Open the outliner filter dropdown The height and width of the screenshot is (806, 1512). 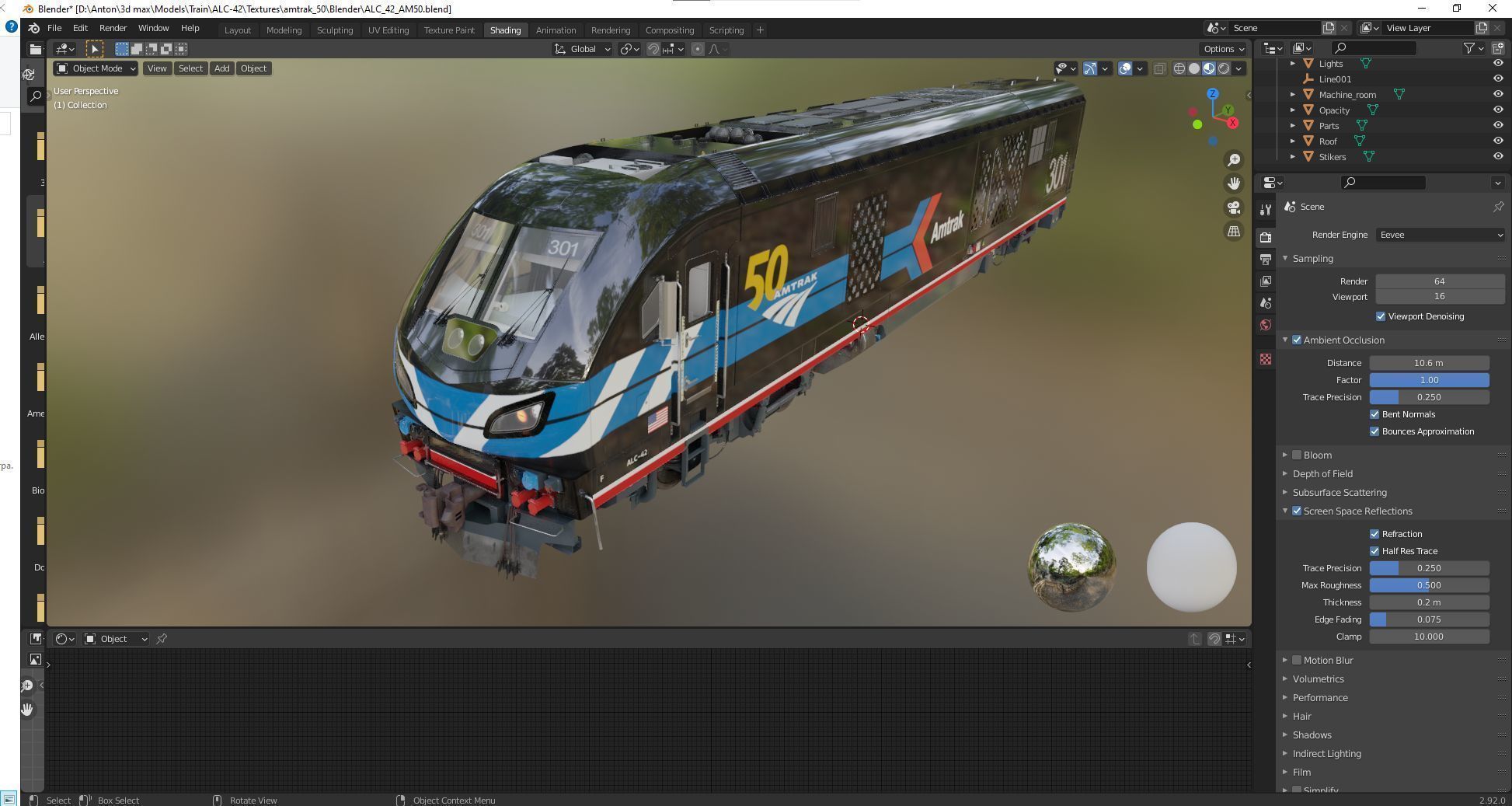pyautogui.click(x=1472, y=48)
